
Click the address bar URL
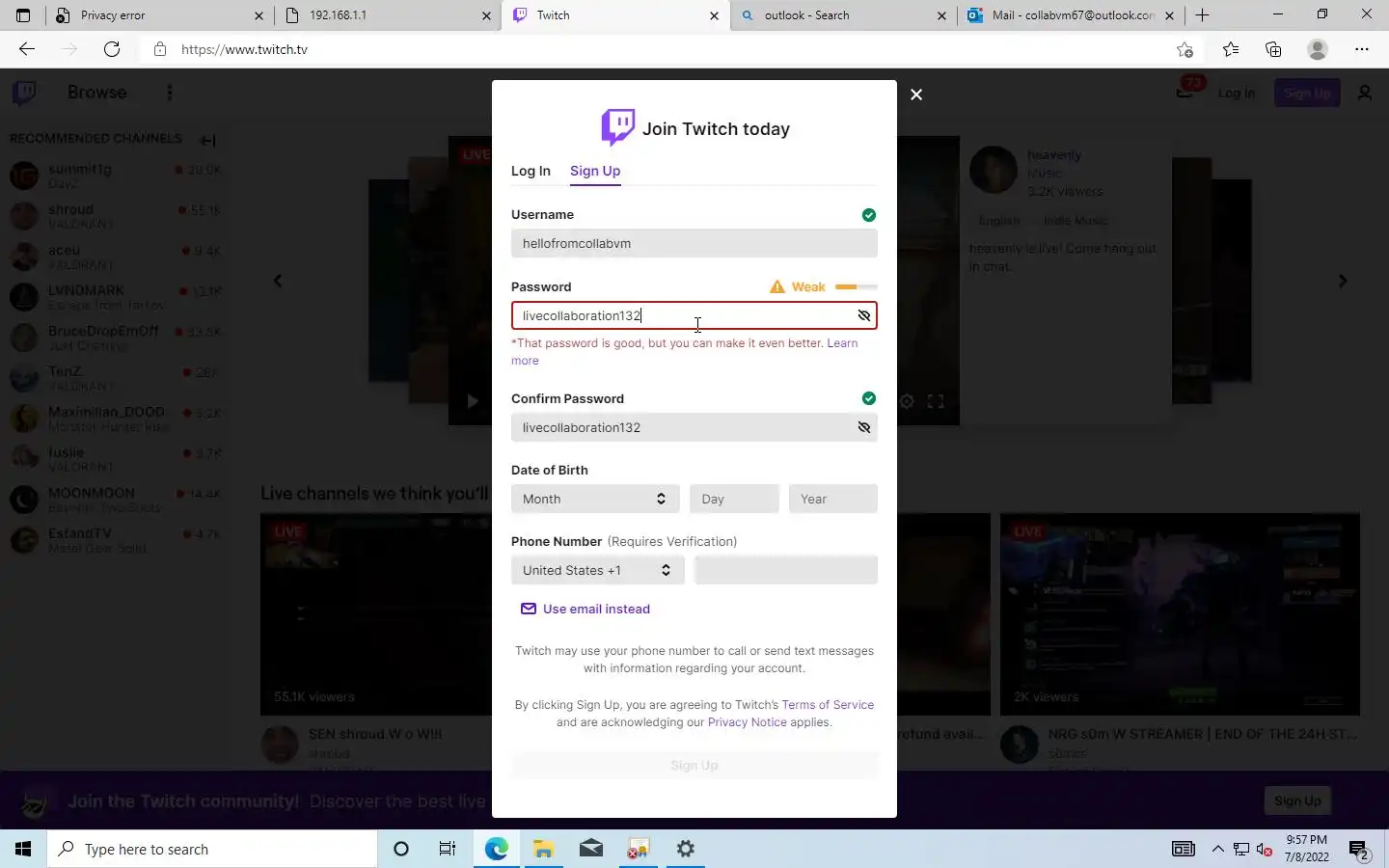click(x=244, y=49)
